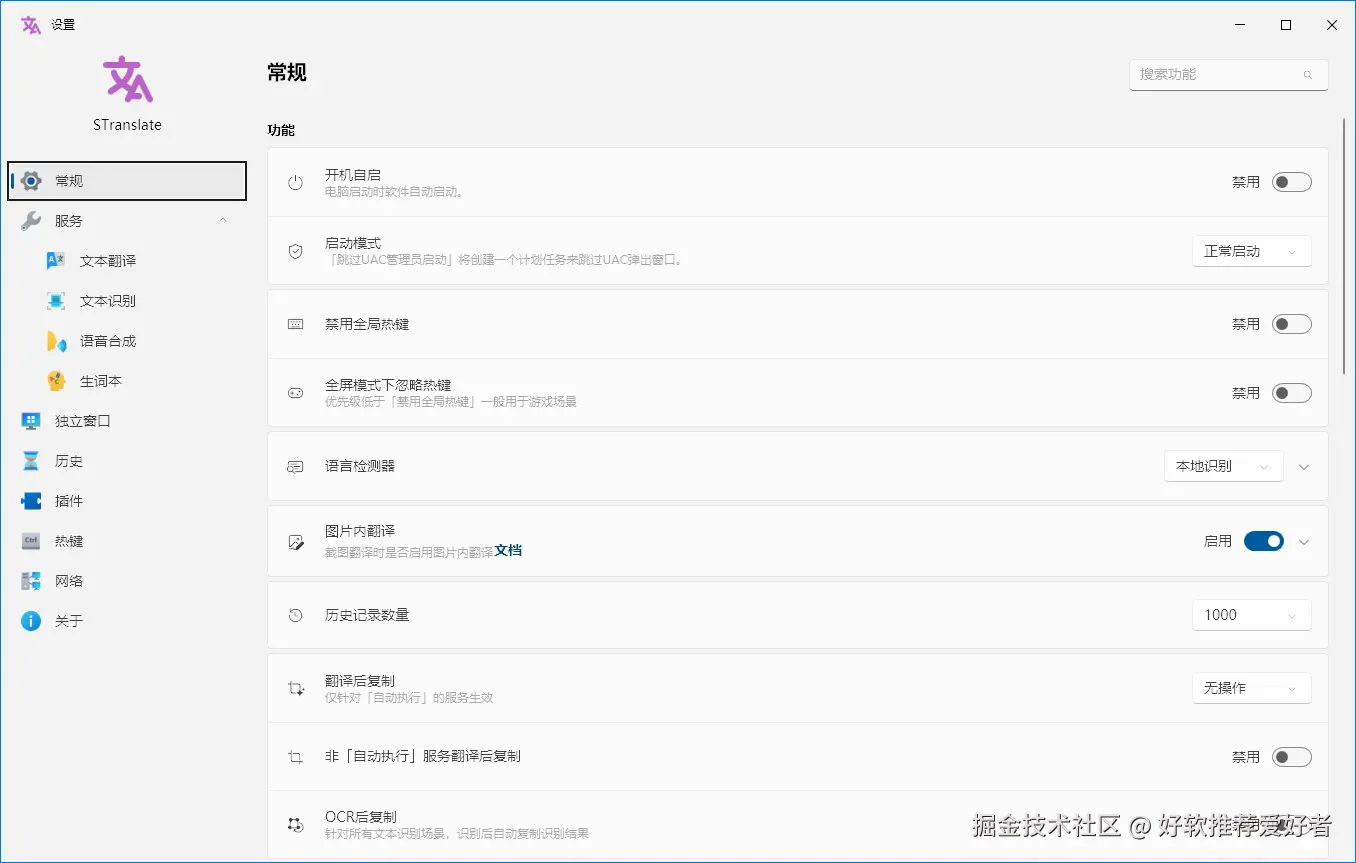Open the 历史记录数量 dropdown showing 1000
The image size is (1356, 863).
pos(1251,615)
